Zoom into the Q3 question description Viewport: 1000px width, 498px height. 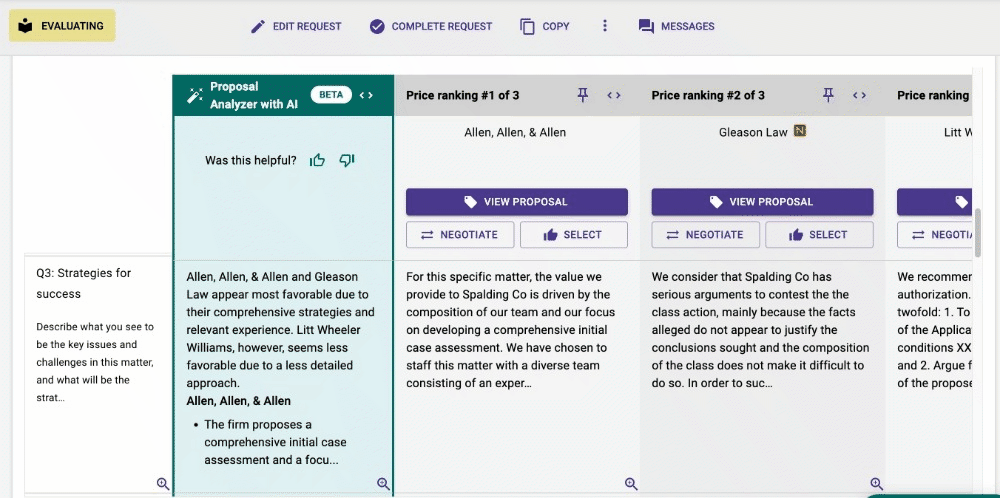click(x=163, y=484)
